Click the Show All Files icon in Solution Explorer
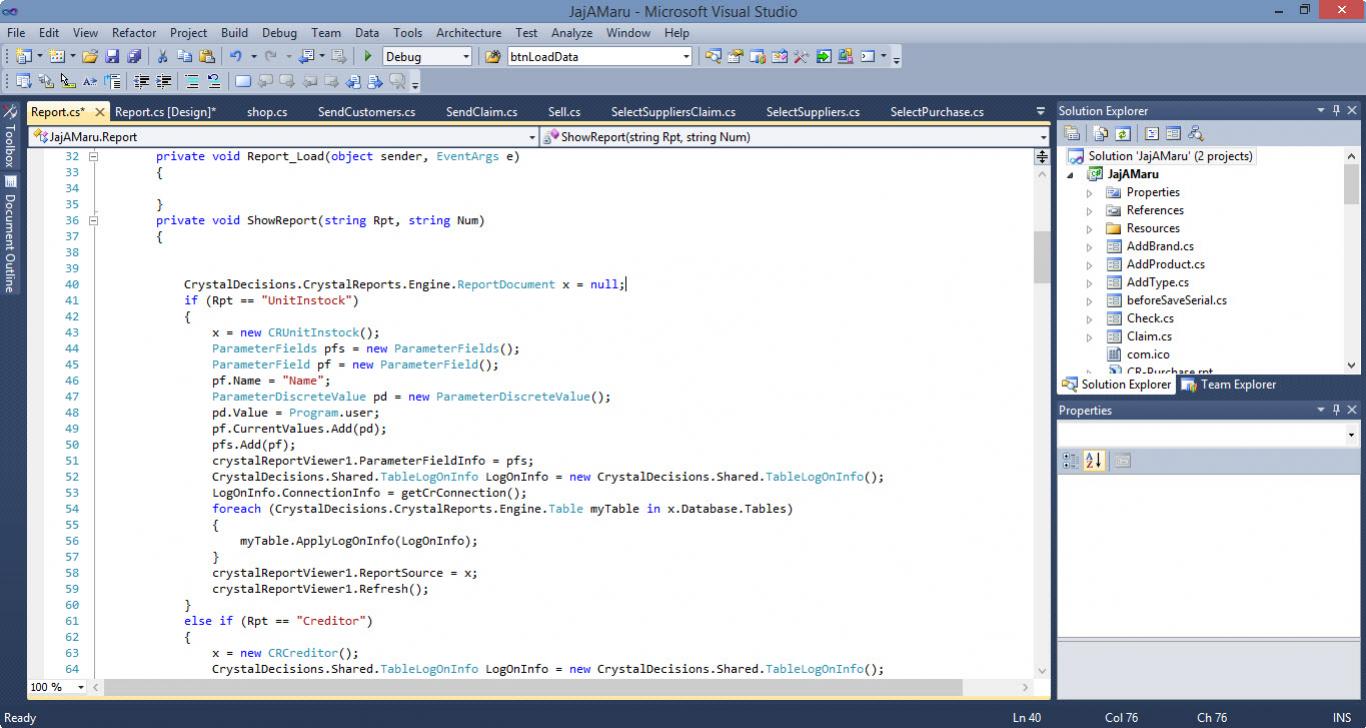 point(1101,134)
